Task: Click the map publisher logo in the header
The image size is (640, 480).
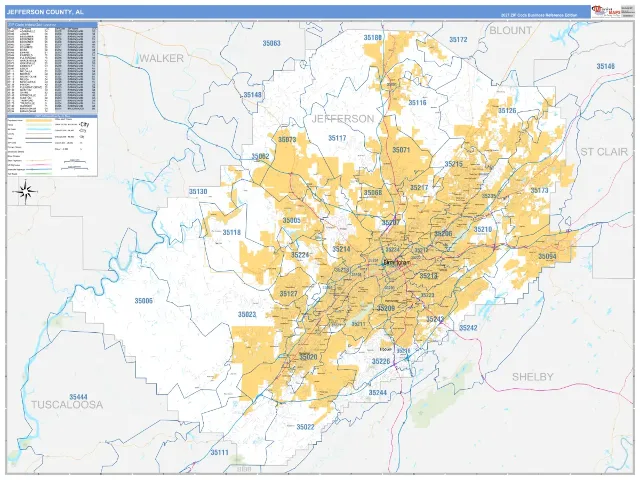Action: pyautogui.click(x=606, y=11)
